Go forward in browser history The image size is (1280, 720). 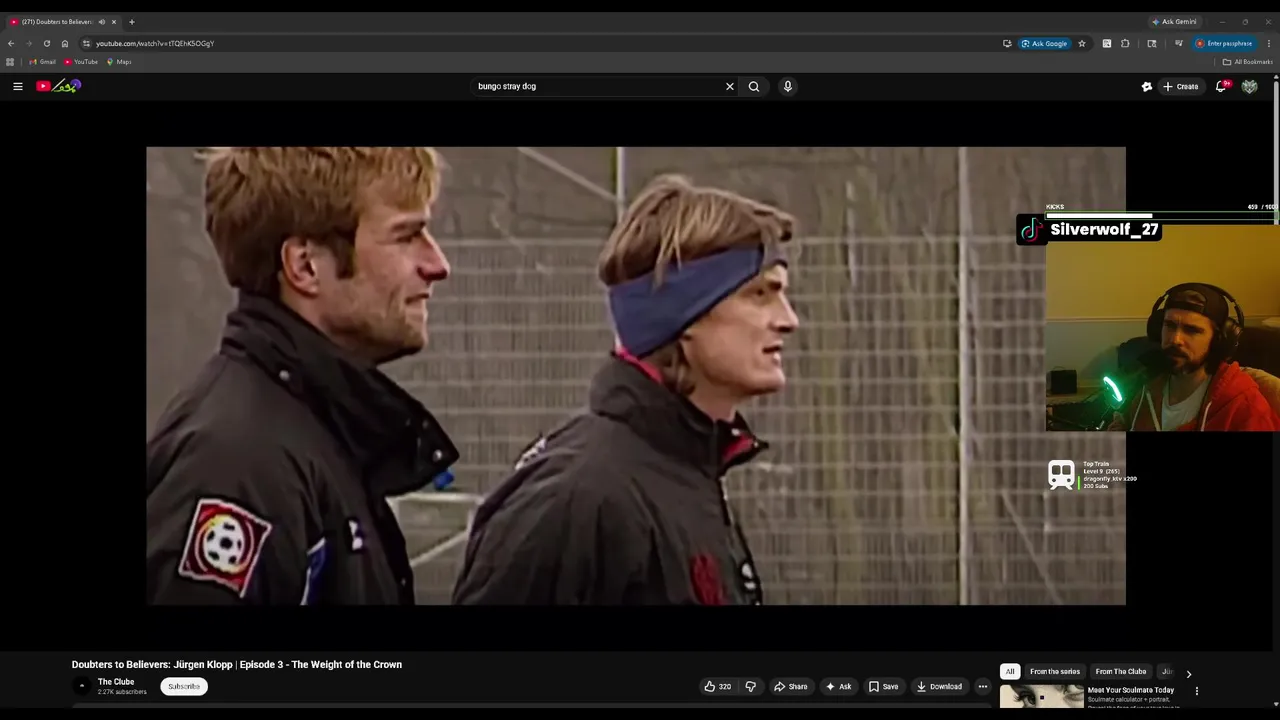click(x=29, y=43)
